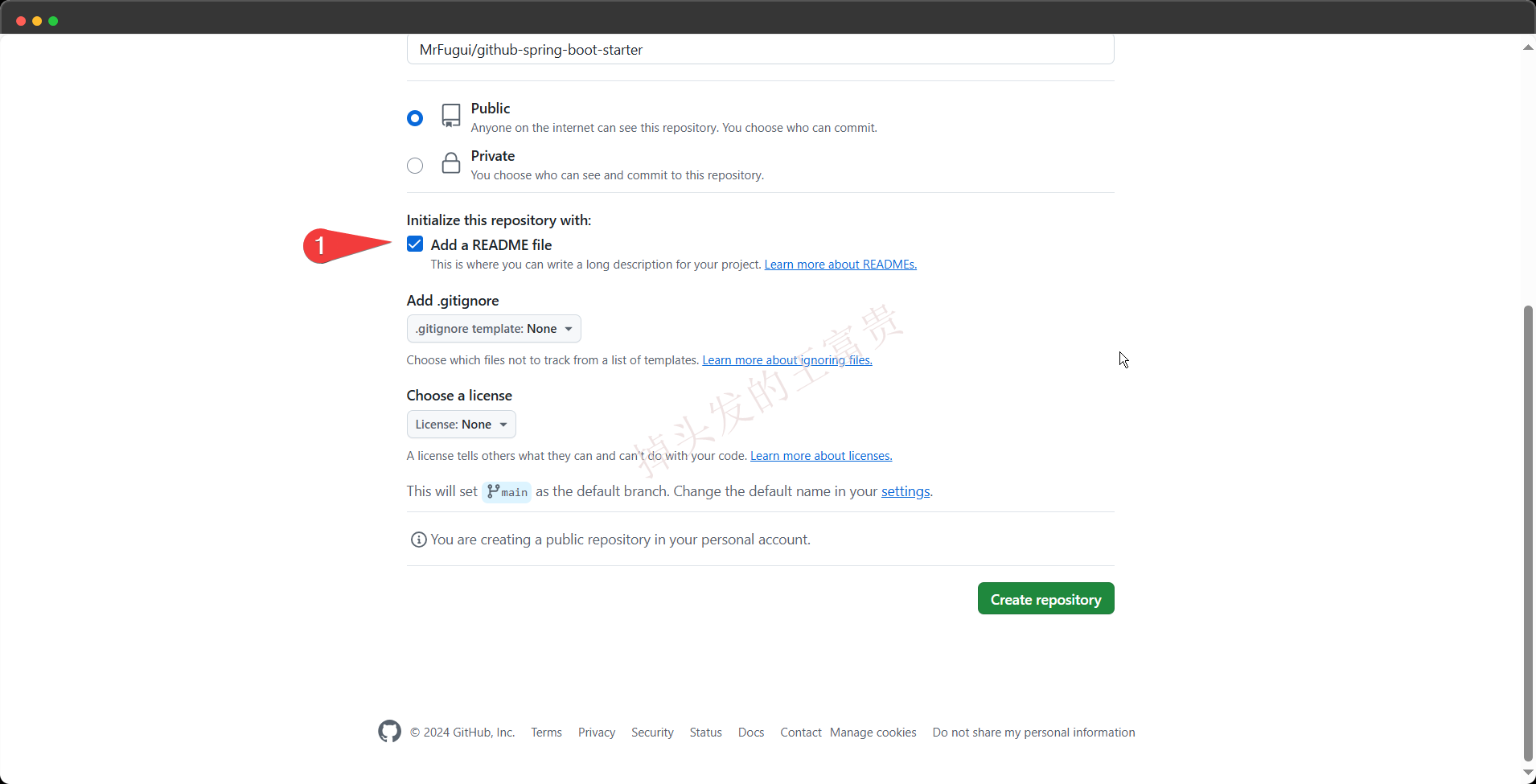Select the Private visibility radio button

coord(415,166)
